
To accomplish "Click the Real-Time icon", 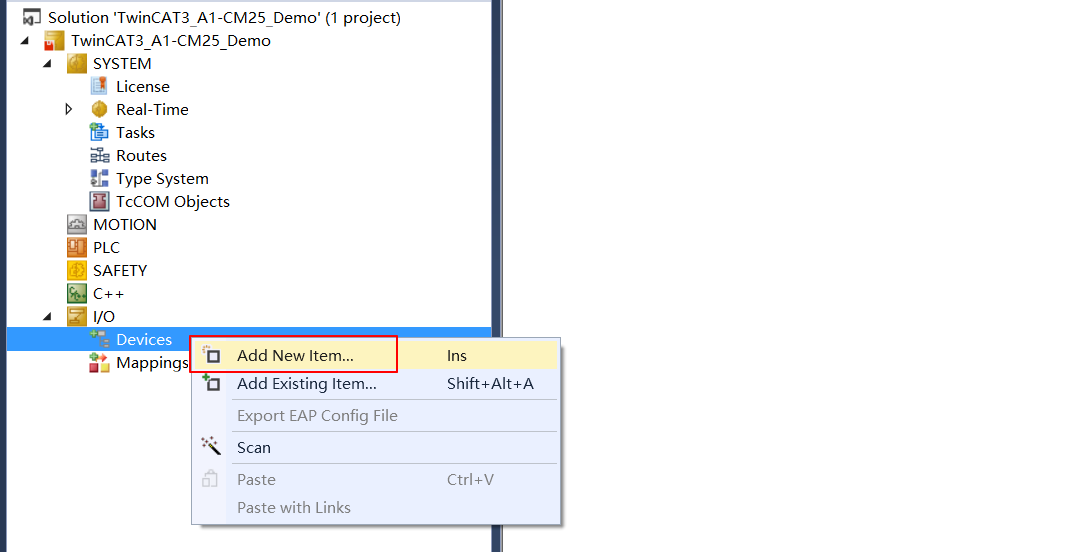I will point(100,109).
